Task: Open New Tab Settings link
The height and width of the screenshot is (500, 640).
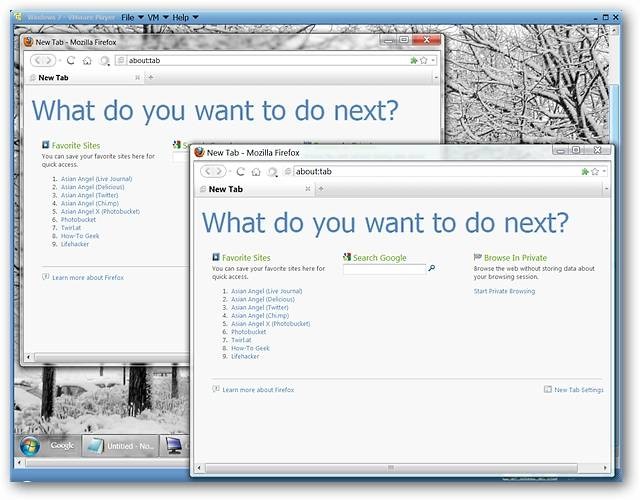Action: 578,390
